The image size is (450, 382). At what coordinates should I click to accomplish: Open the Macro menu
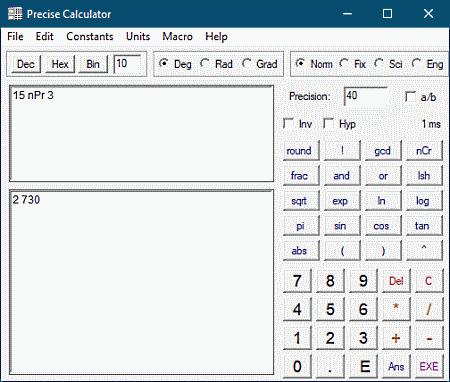tap(177, 36)
